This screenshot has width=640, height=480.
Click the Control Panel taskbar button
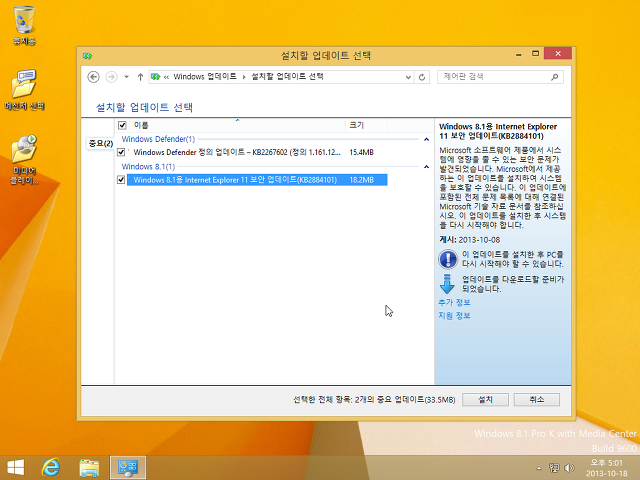point(128,468)
